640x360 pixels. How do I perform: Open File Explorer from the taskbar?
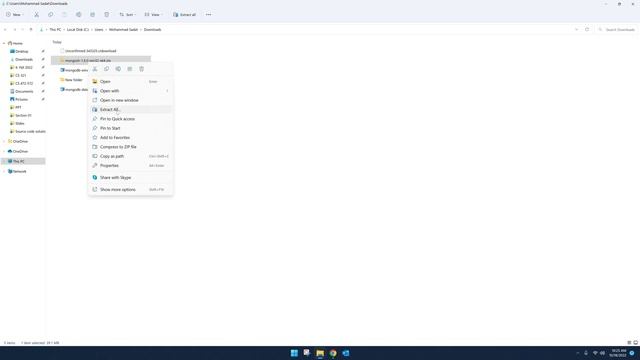(x=320, y=353)
